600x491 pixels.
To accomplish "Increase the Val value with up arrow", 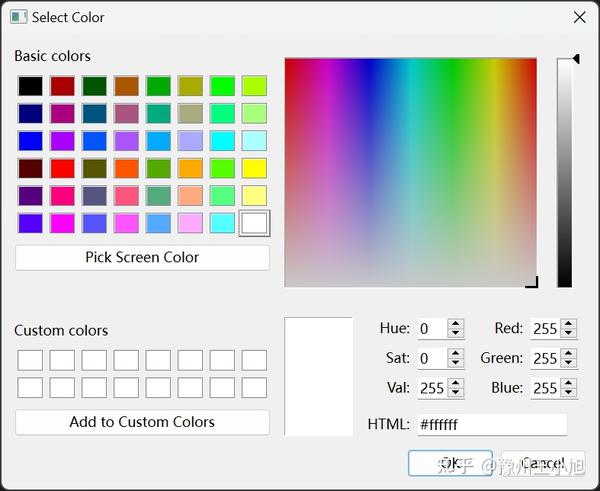I will coord(455,383).
